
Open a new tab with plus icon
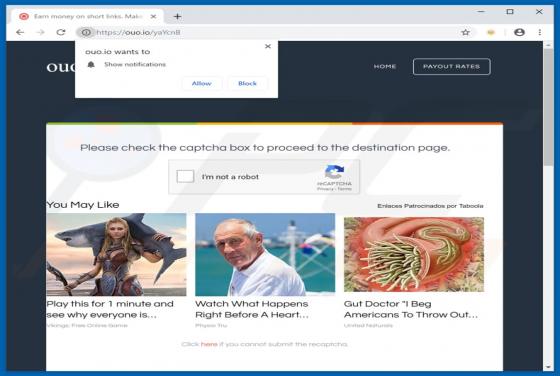[178, 16]
